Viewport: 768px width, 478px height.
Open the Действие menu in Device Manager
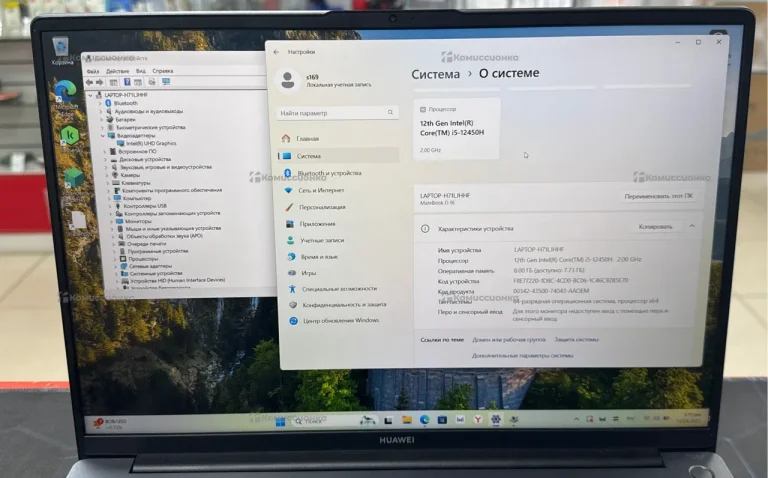coord(118,71)
